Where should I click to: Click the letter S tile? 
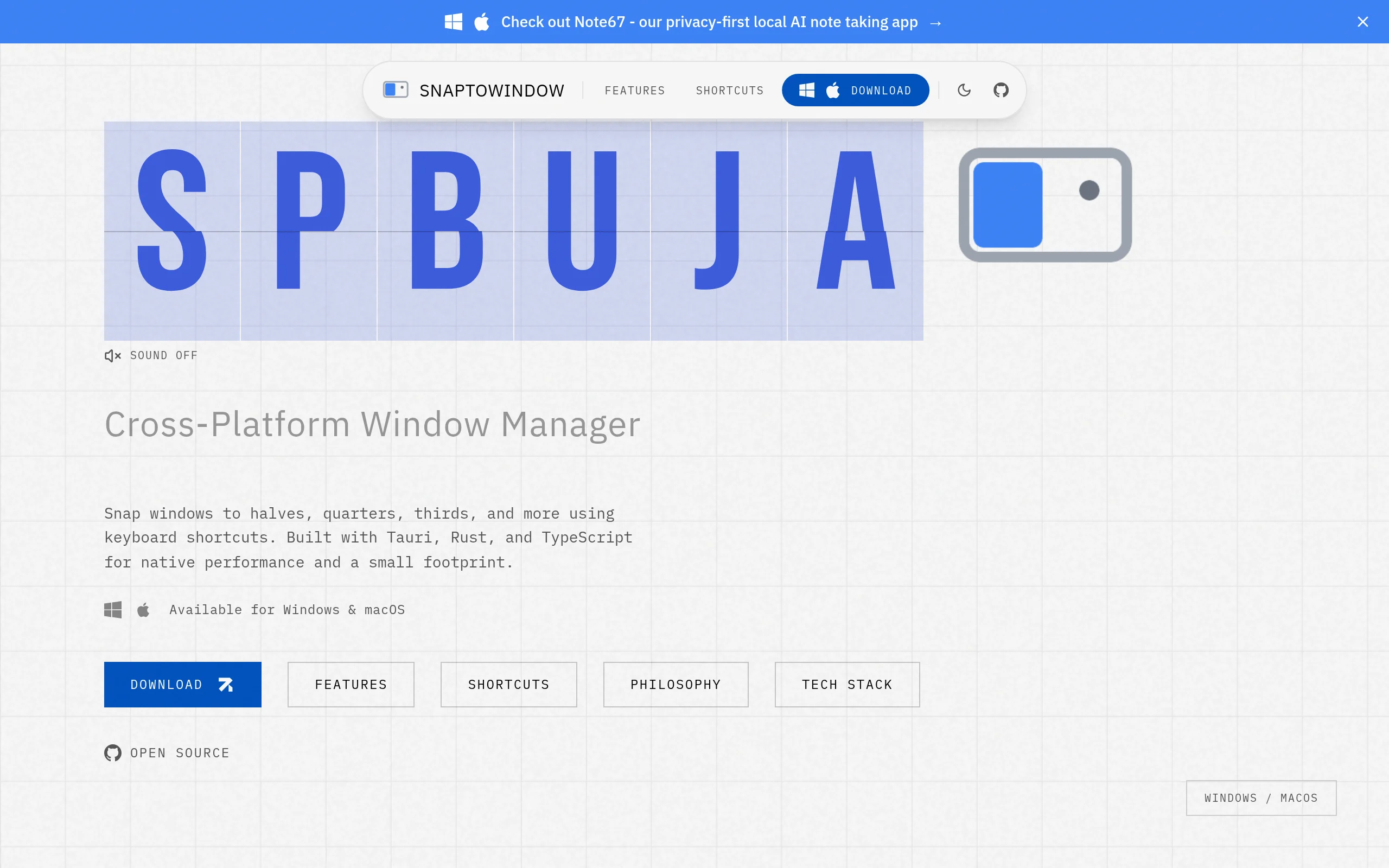(171, 231)
